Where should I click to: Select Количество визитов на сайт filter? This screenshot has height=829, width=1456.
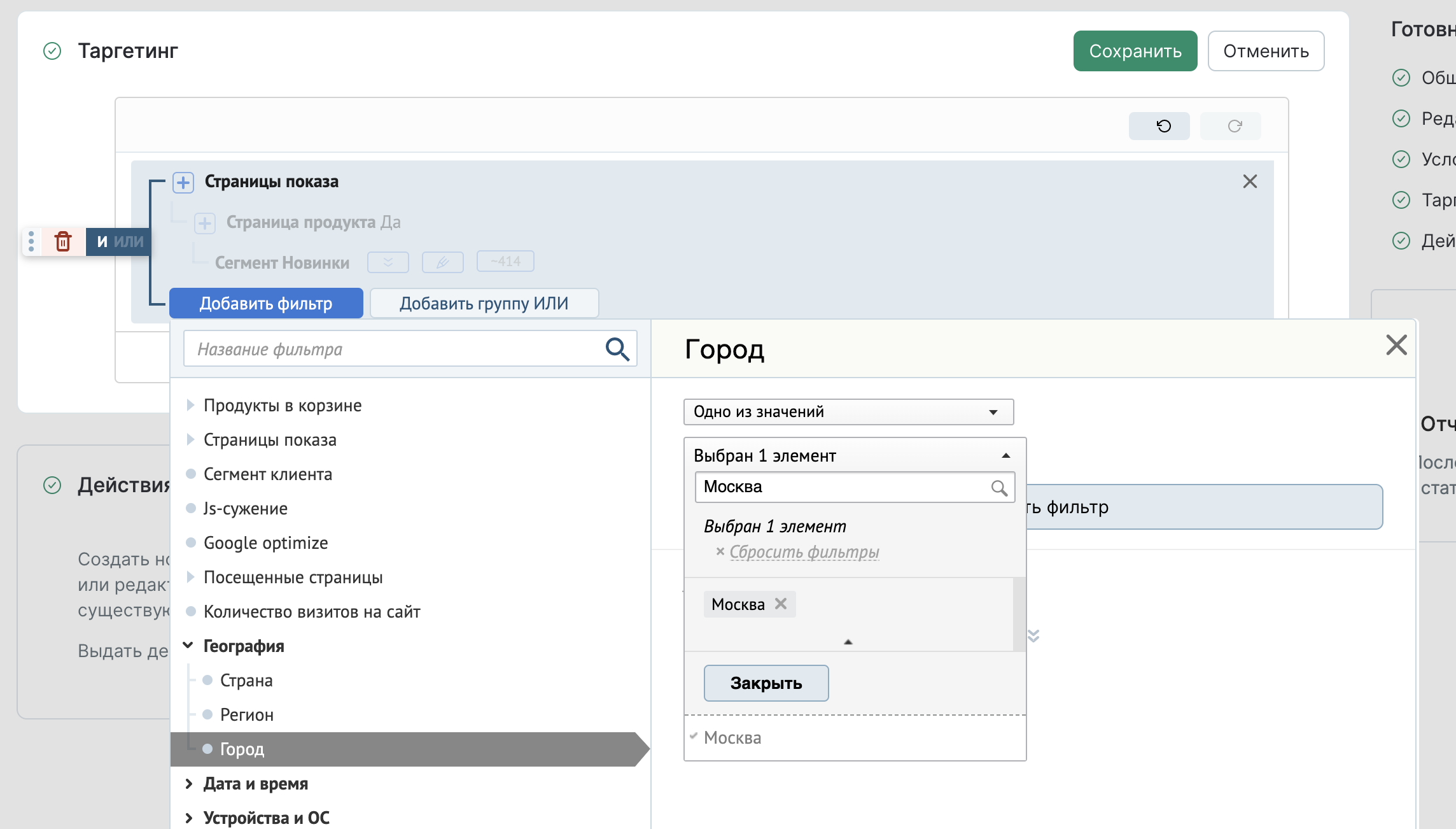point(312,612)
